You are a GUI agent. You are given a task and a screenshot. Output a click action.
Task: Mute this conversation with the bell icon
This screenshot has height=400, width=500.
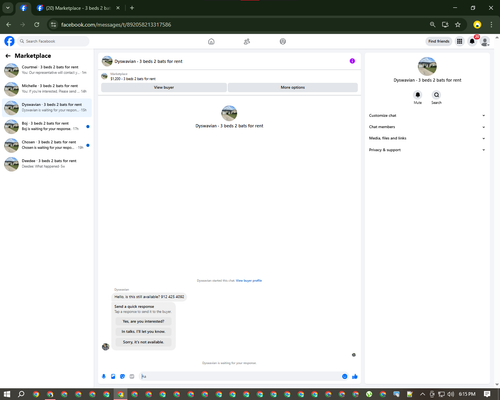[418, 95]
